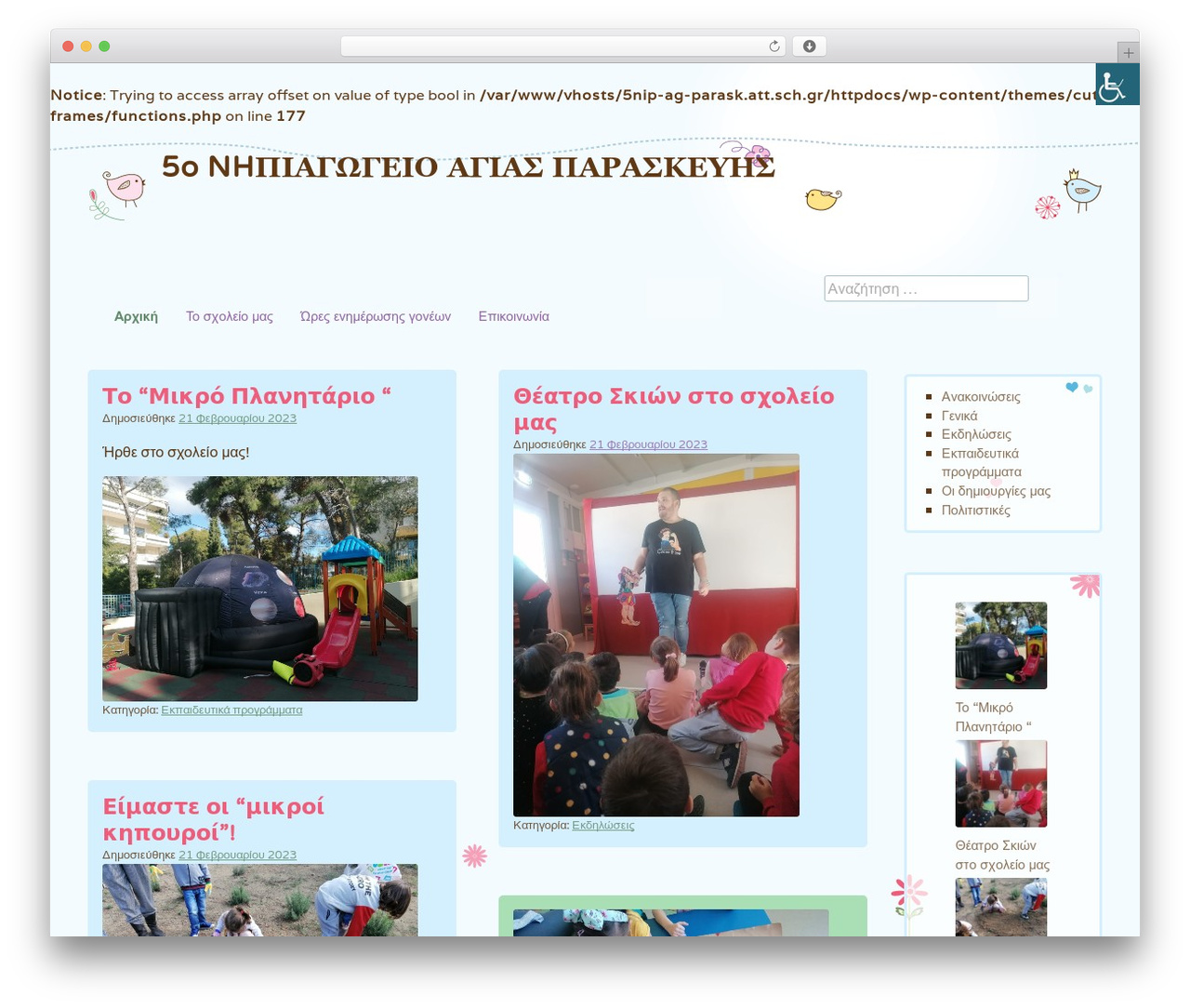The width and height of the screenshot is (1190, 1008).
Task: Open post title Είμαστε οι "μικροί κηπουροί"!
Action: click(213, 818)
